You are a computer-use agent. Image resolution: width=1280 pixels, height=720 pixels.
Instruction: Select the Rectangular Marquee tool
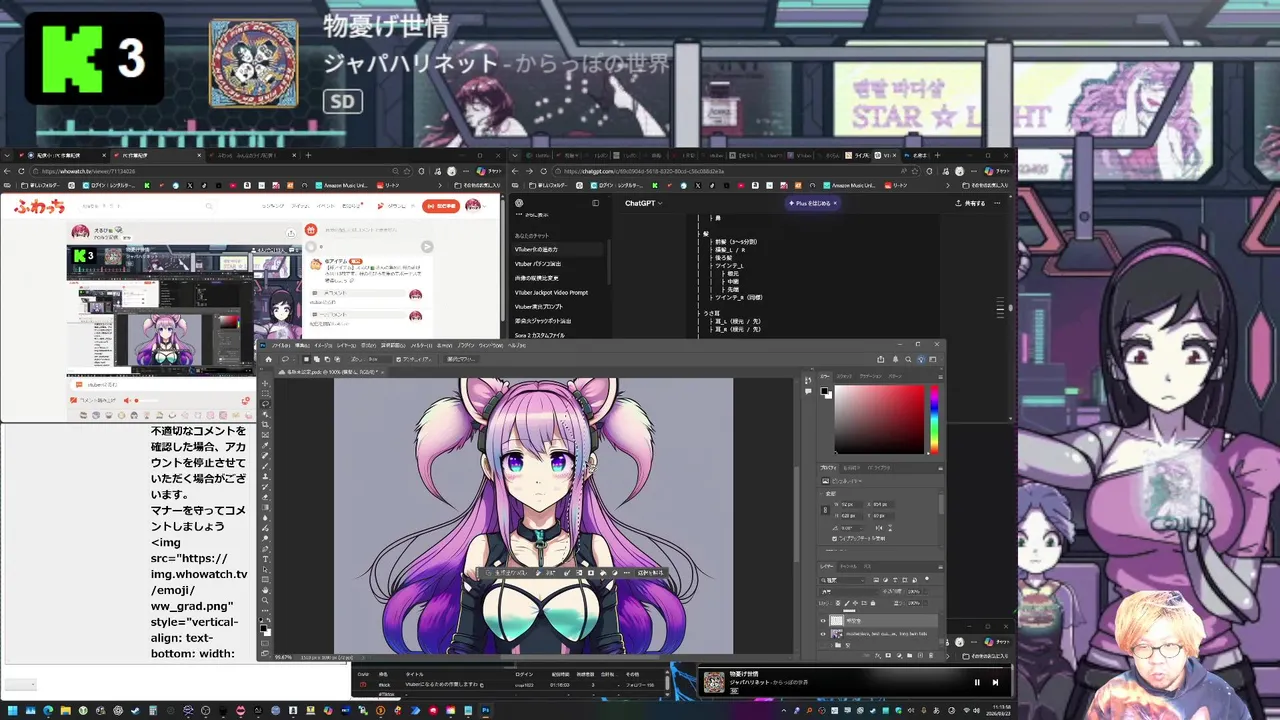(266, 393)
